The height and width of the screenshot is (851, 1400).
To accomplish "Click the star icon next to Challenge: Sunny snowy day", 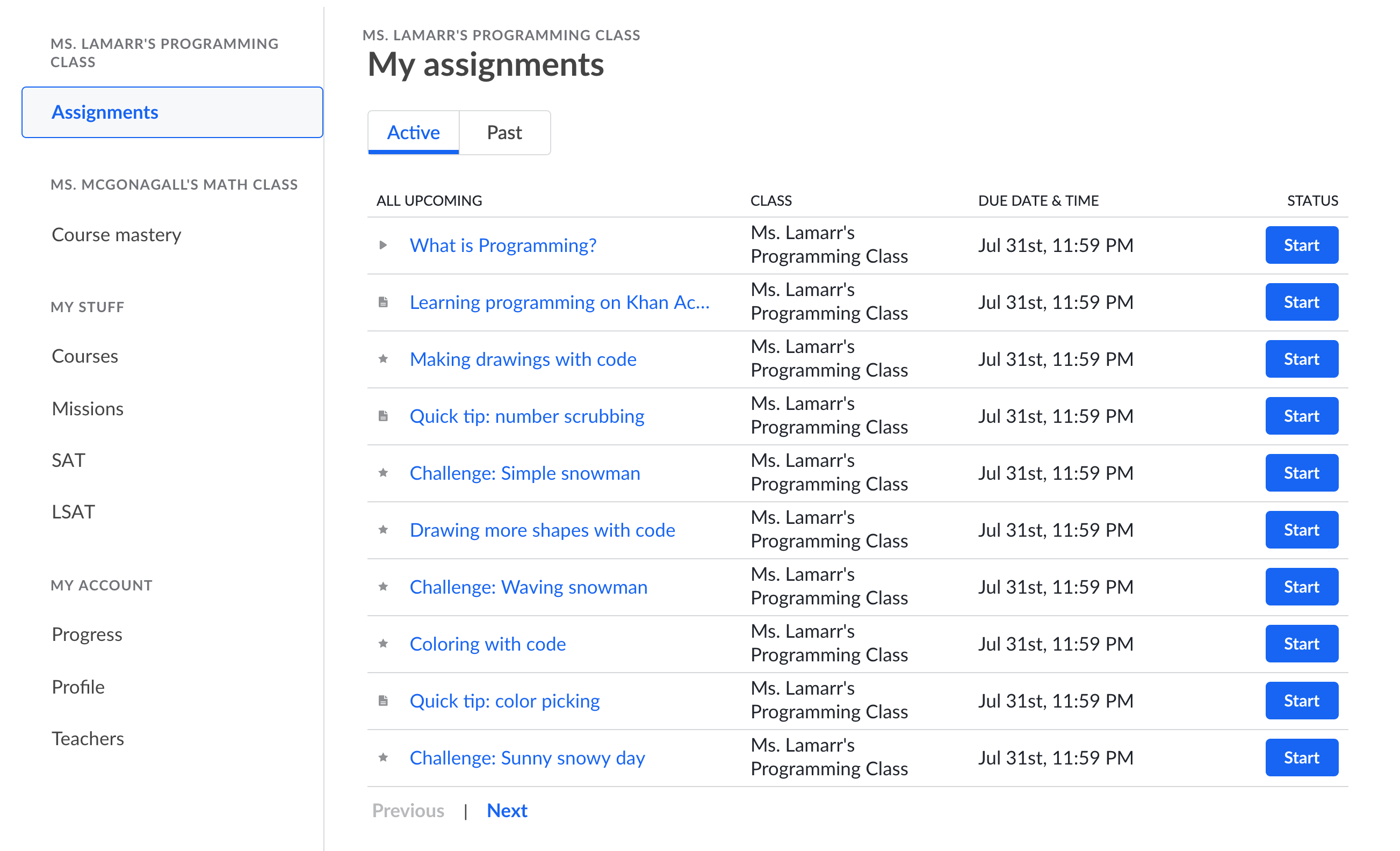I will pyautogui.click(x=384, y=758).
